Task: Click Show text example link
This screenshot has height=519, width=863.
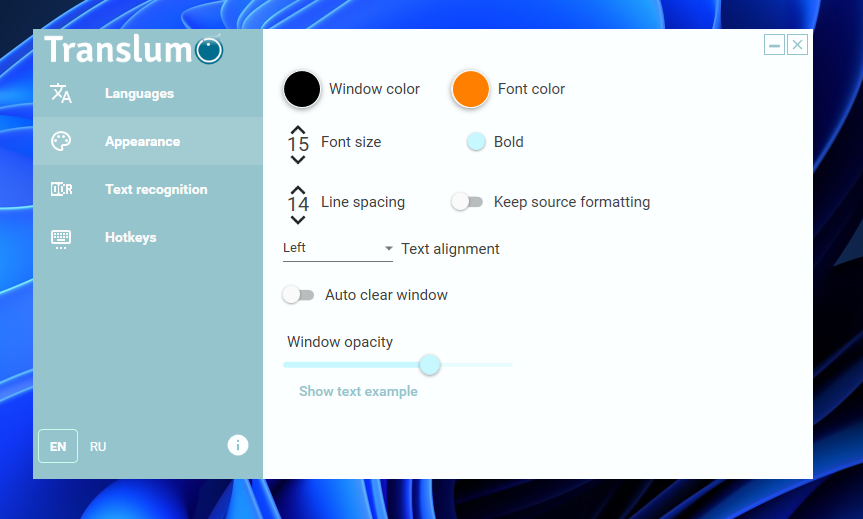Action: (358, 391)
